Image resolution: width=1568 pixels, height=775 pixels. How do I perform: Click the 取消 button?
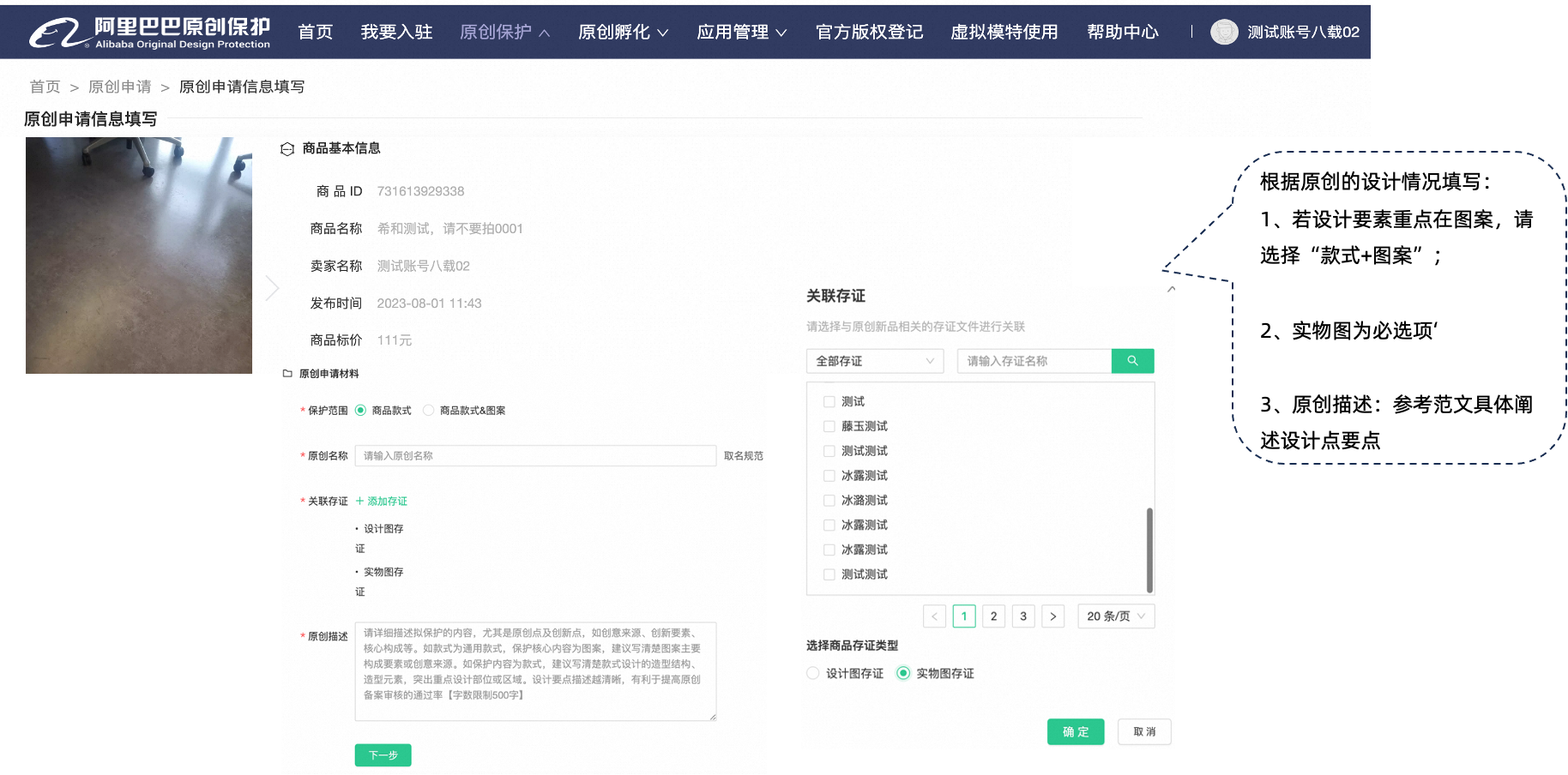pyautogui.click(x=1144, y=732)
